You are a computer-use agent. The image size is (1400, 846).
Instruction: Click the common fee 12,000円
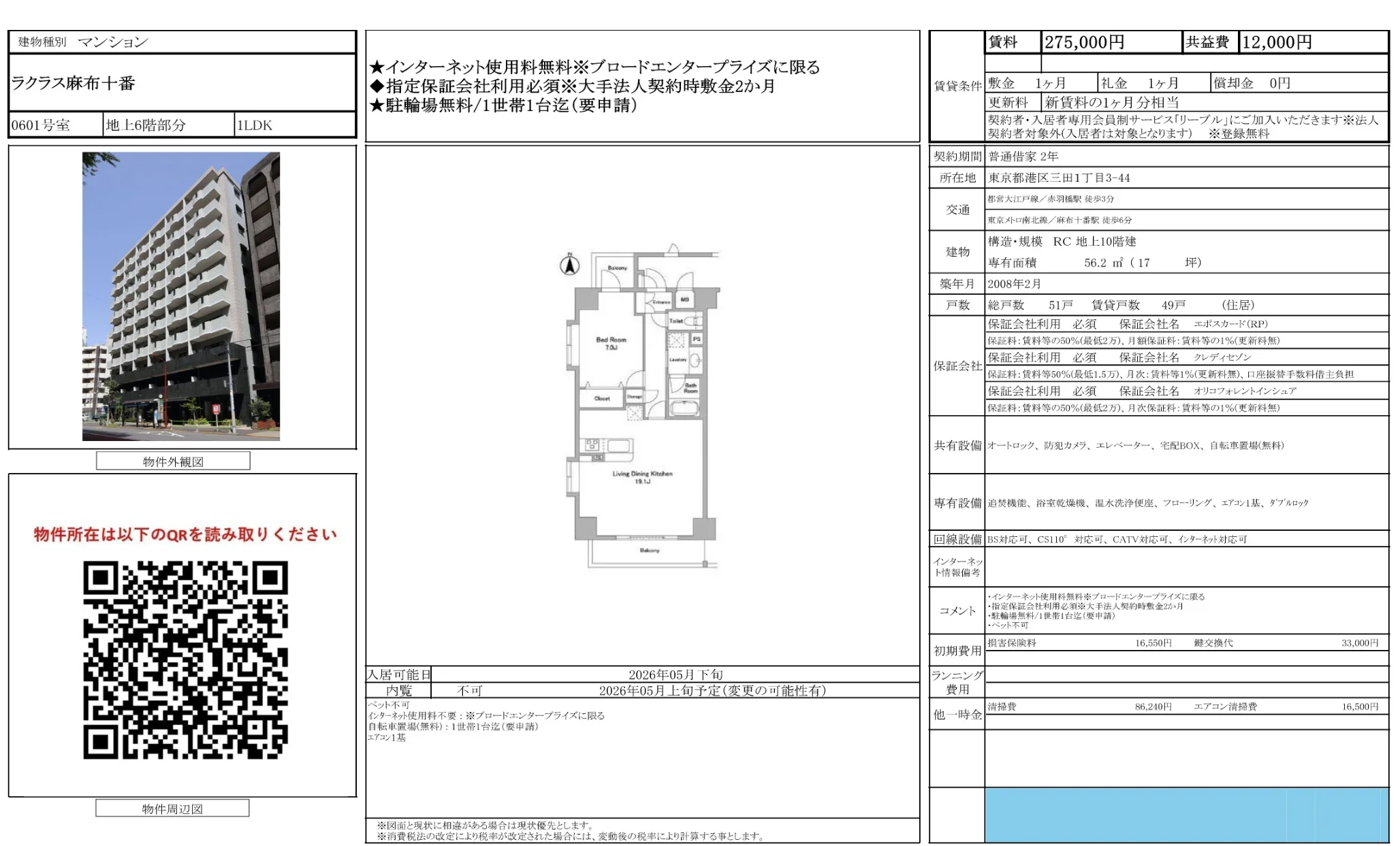[x=1277, y=42]
